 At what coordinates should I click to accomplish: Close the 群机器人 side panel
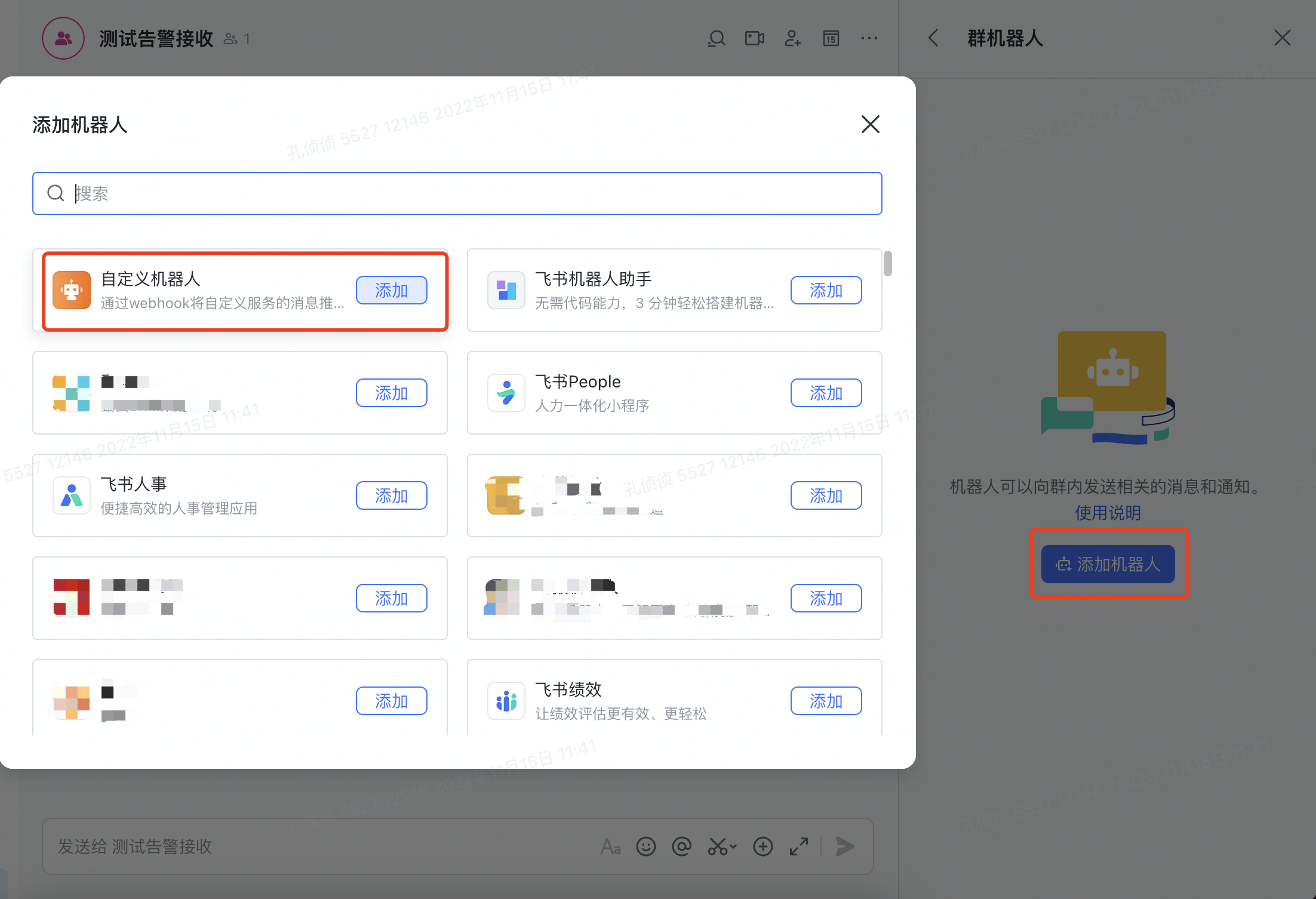(1282, 38)
